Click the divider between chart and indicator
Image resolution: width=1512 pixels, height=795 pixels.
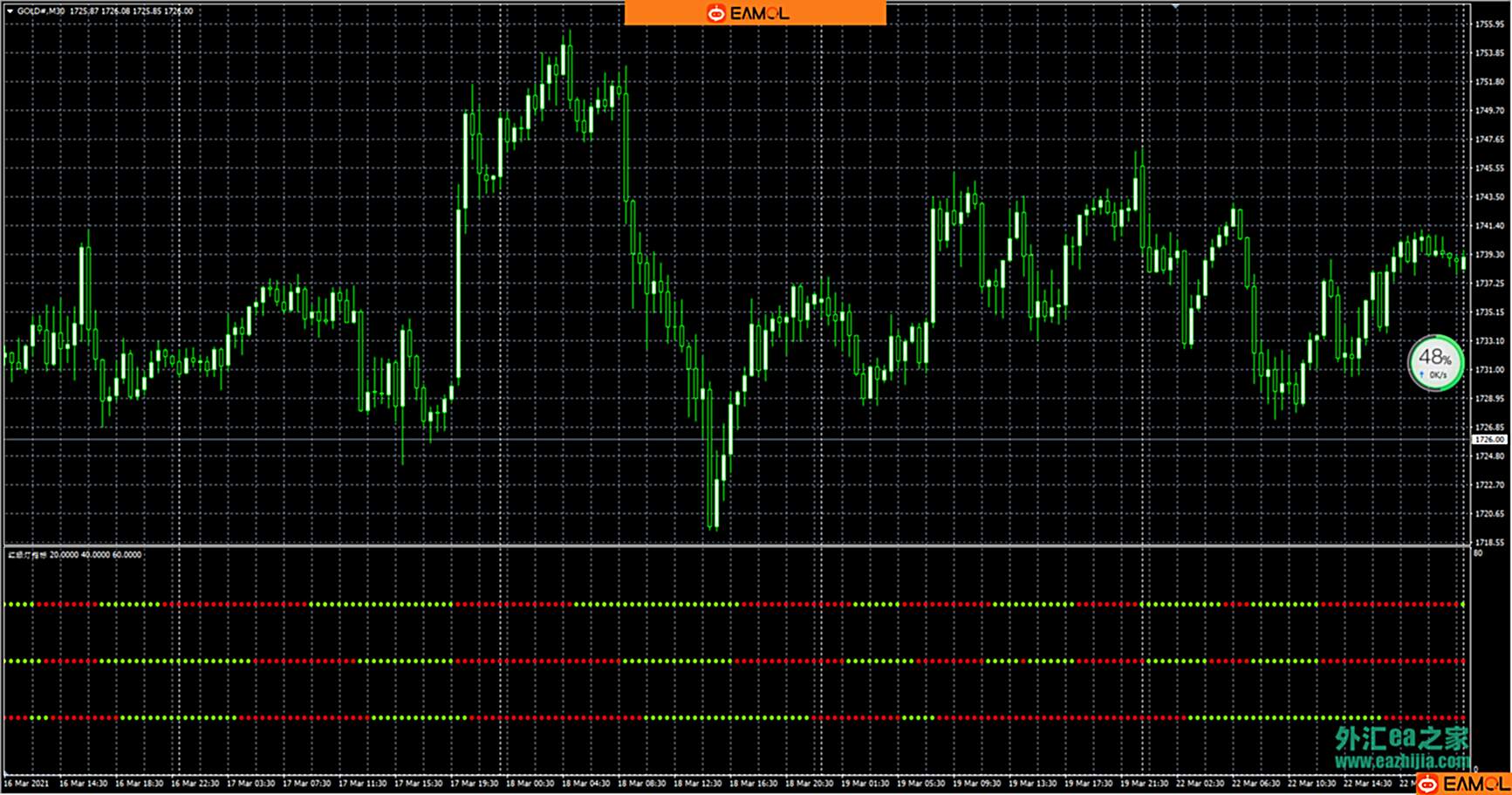[733, 546]
